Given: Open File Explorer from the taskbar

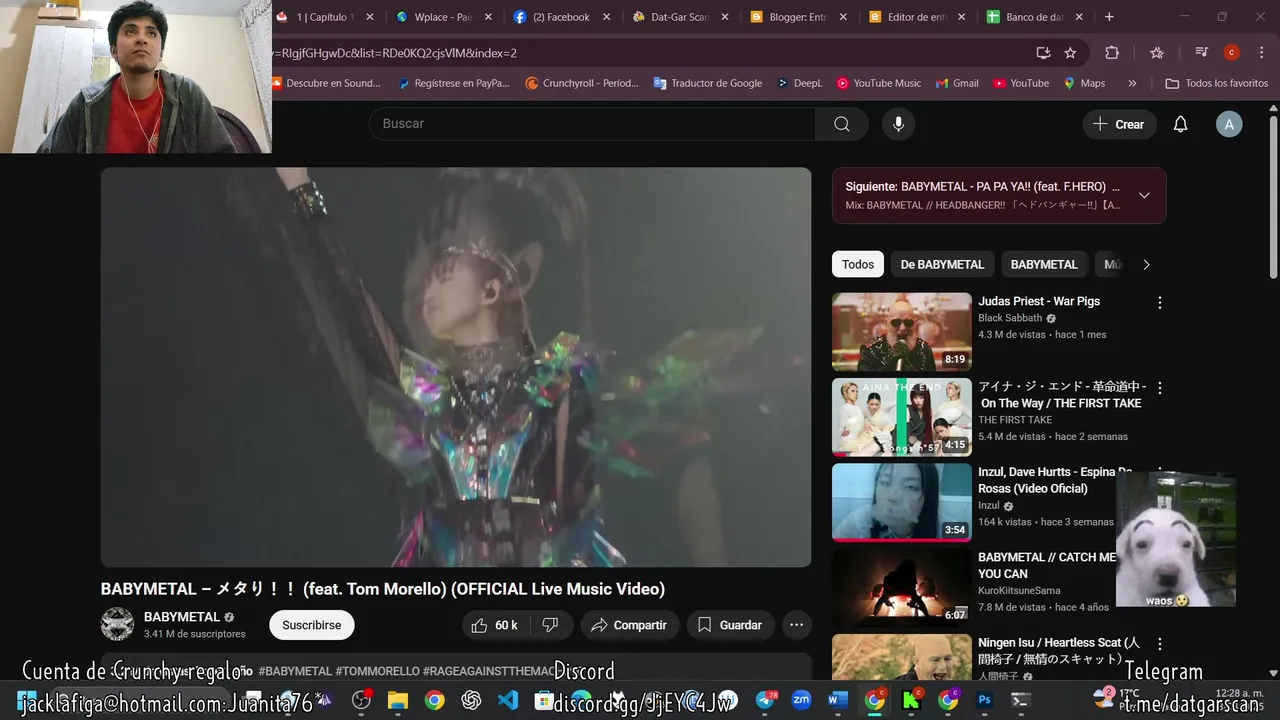Looking at the screenshot, I should 398,701.
